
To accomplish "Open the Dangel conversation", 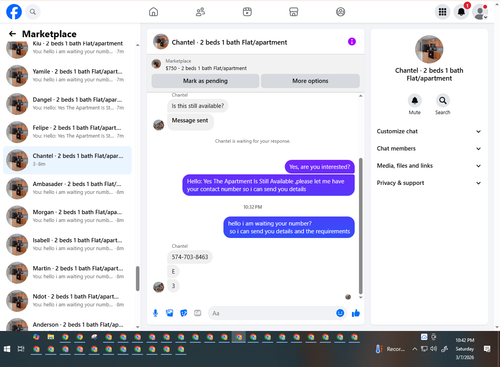I will coord(67,104).
